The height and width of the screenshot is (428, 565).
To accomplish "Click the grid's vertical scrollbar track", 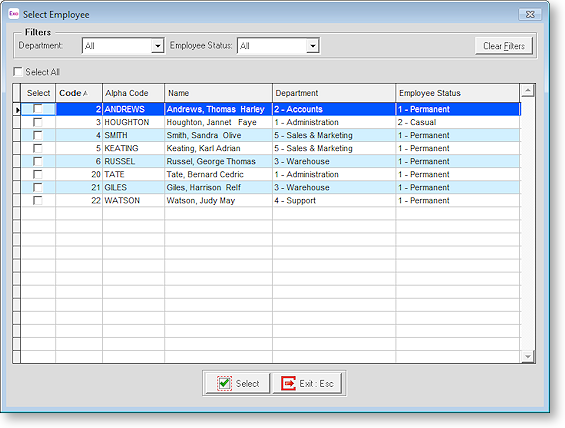I will 528,223.
